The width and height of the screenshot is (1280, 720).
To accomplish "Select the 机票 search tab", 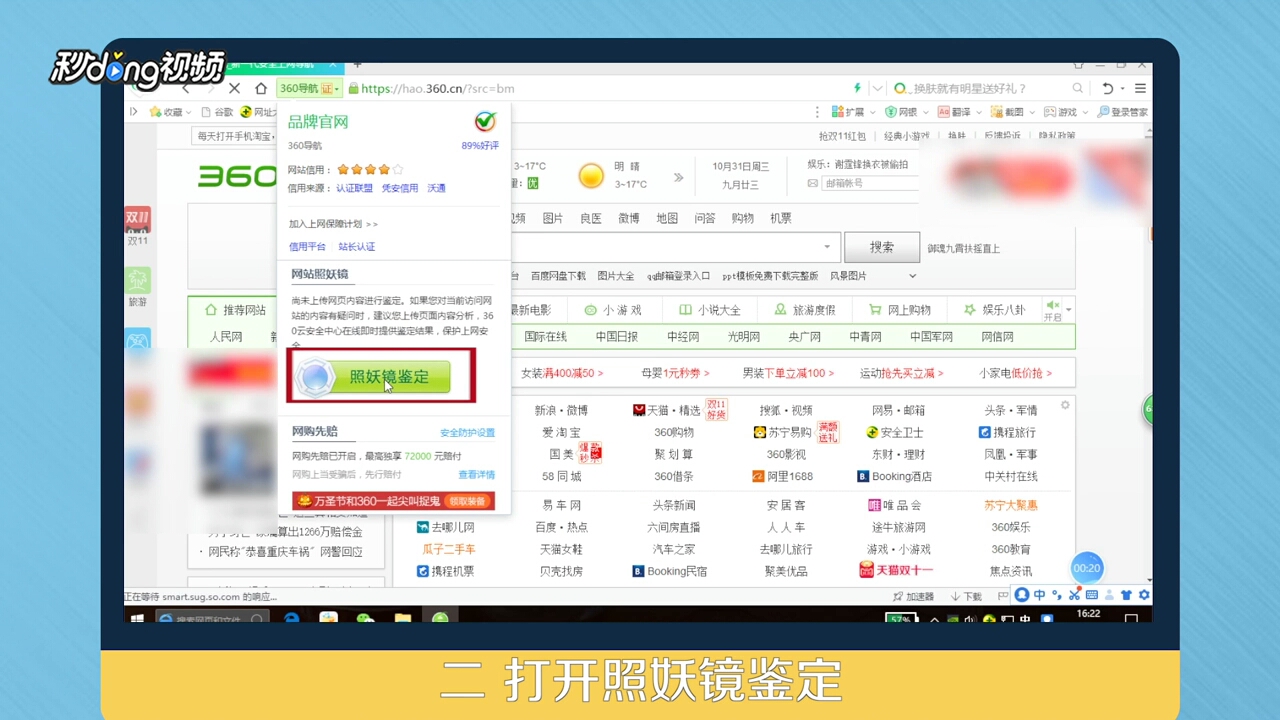I will pos(781,218).
